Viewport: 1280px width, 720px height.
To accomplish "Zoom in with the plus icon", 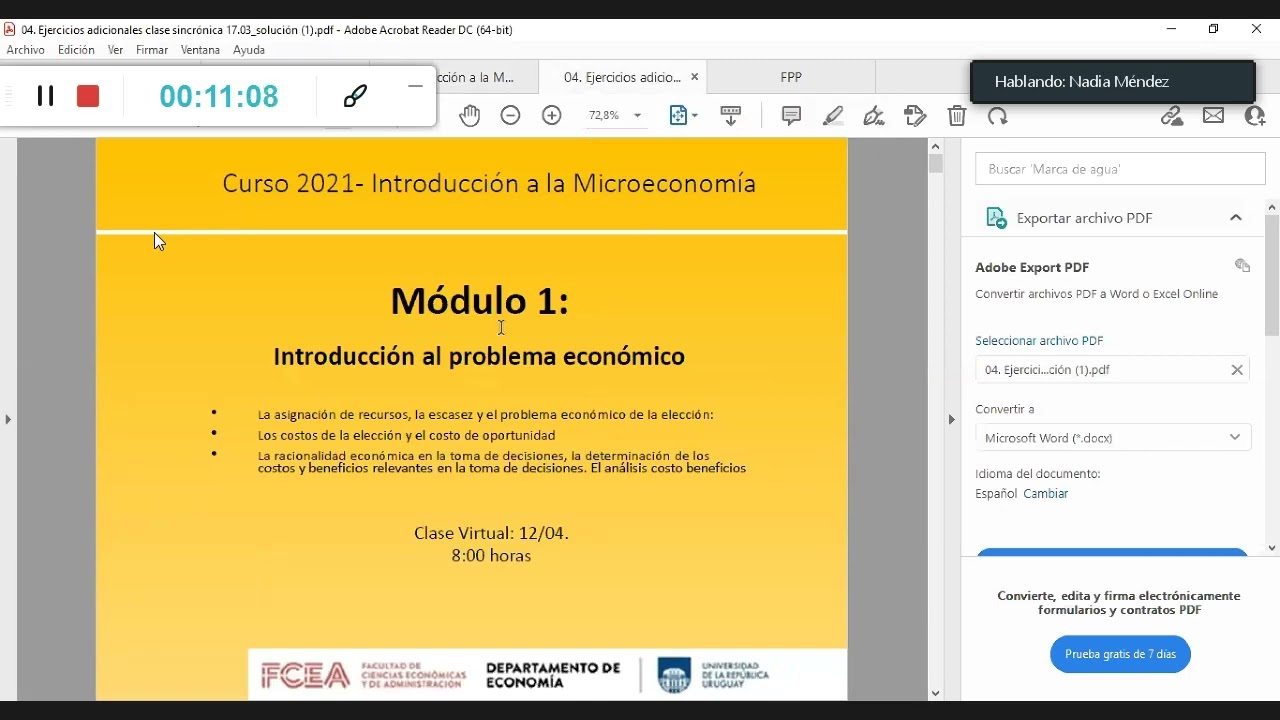I will click(x=552, y=116).
